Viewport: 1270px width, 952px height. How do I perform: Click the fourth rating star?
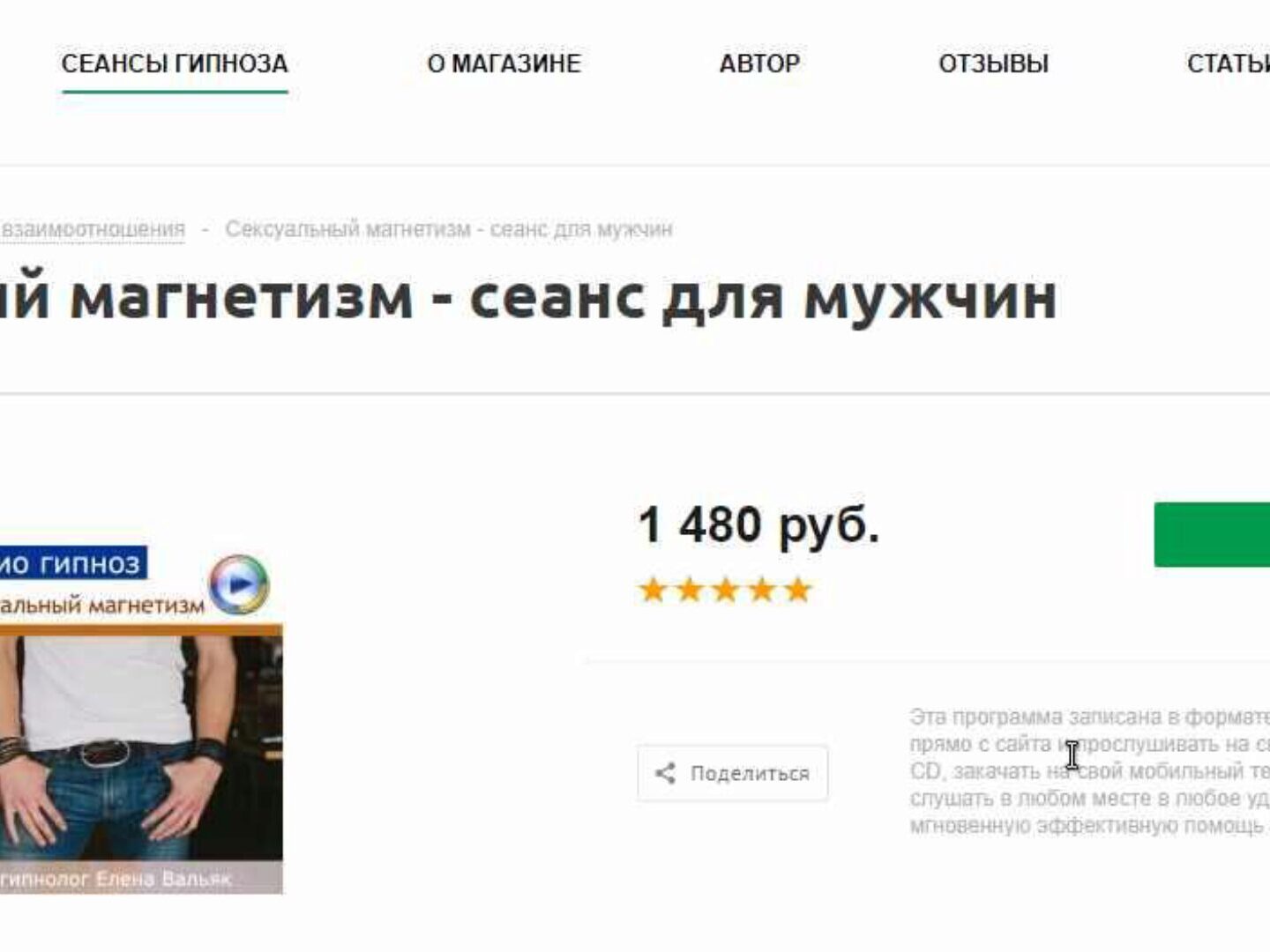(x=761, y=590)
